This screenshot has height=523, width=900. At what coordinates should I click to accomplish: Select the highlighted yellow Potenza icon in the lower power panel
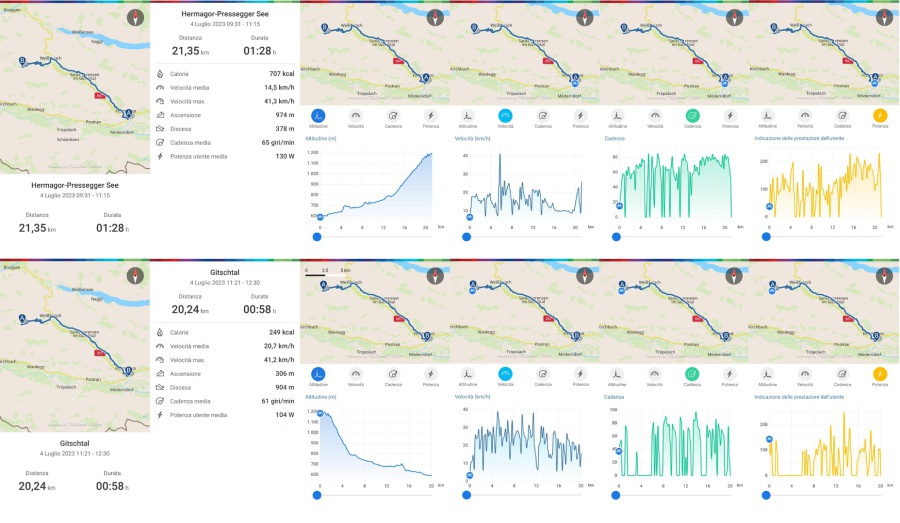[880, 373]
